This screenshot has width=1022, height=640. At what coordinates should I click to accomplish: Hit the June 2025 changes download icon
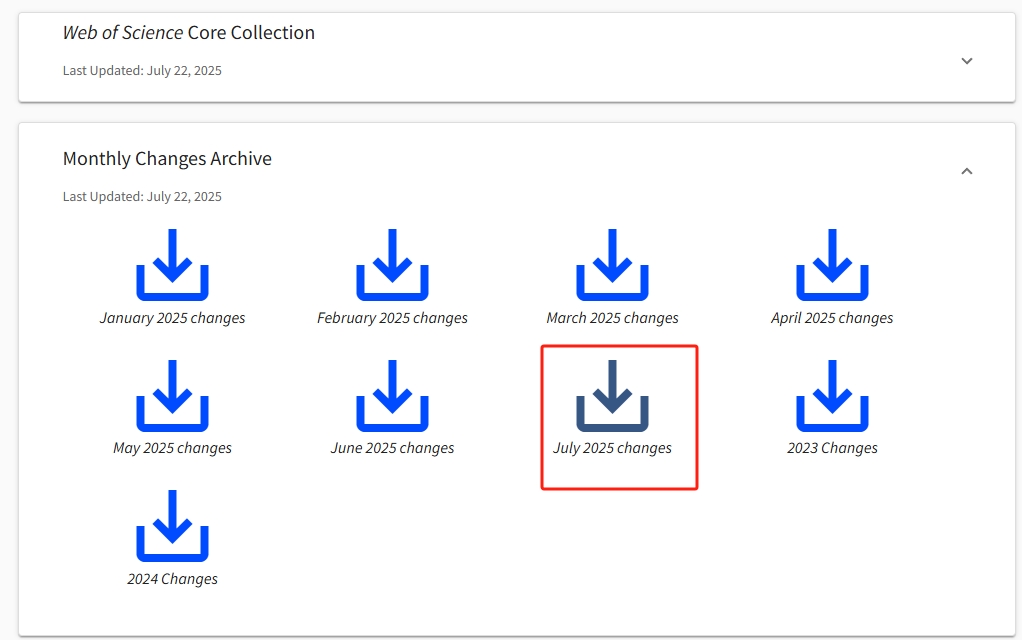[x=392, y=396]
